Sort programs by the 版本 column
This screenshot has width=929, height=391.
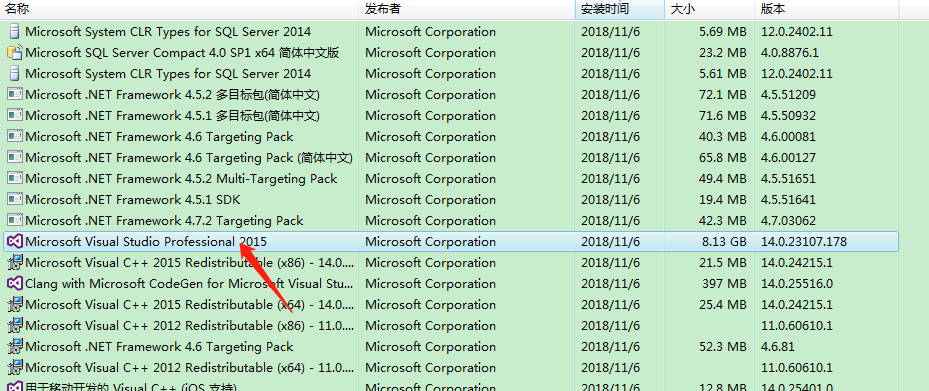point(827,9)
